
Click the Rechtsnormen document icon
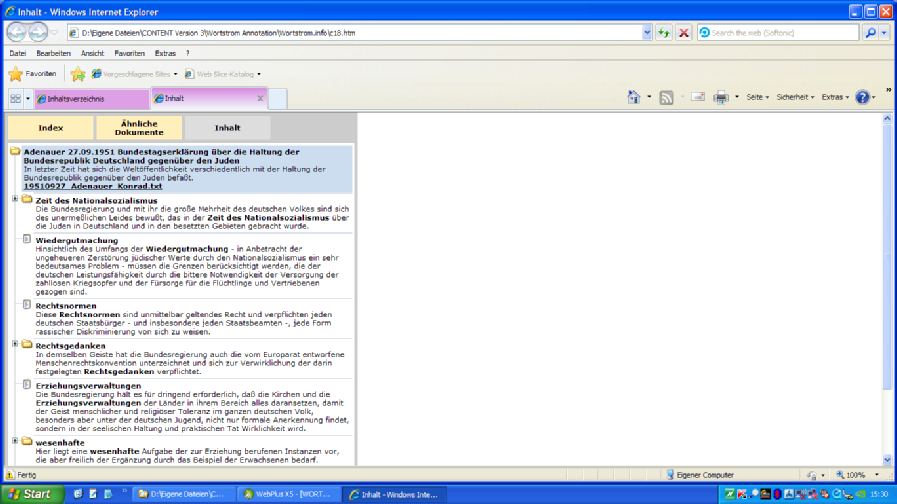click(x=27, y=305)
